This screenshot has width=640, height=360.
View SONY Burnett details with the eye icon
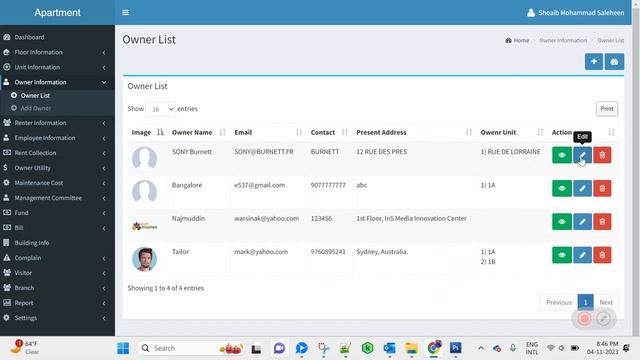(562, 155)
